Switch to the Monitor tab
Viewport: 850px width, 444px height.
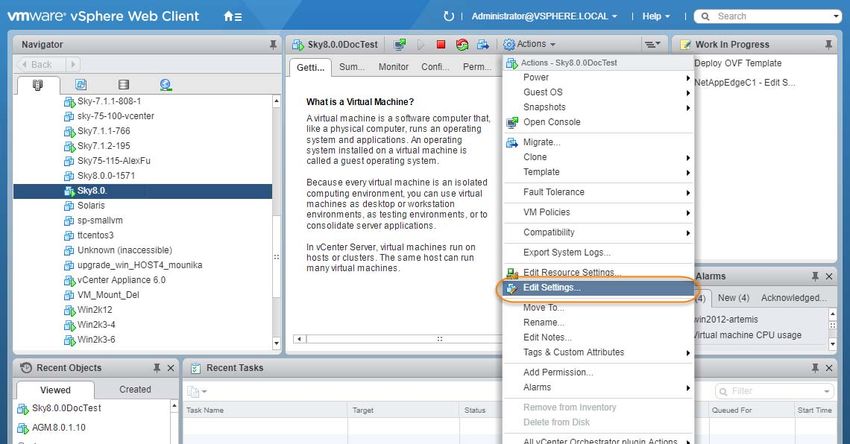tap(393, 67)
